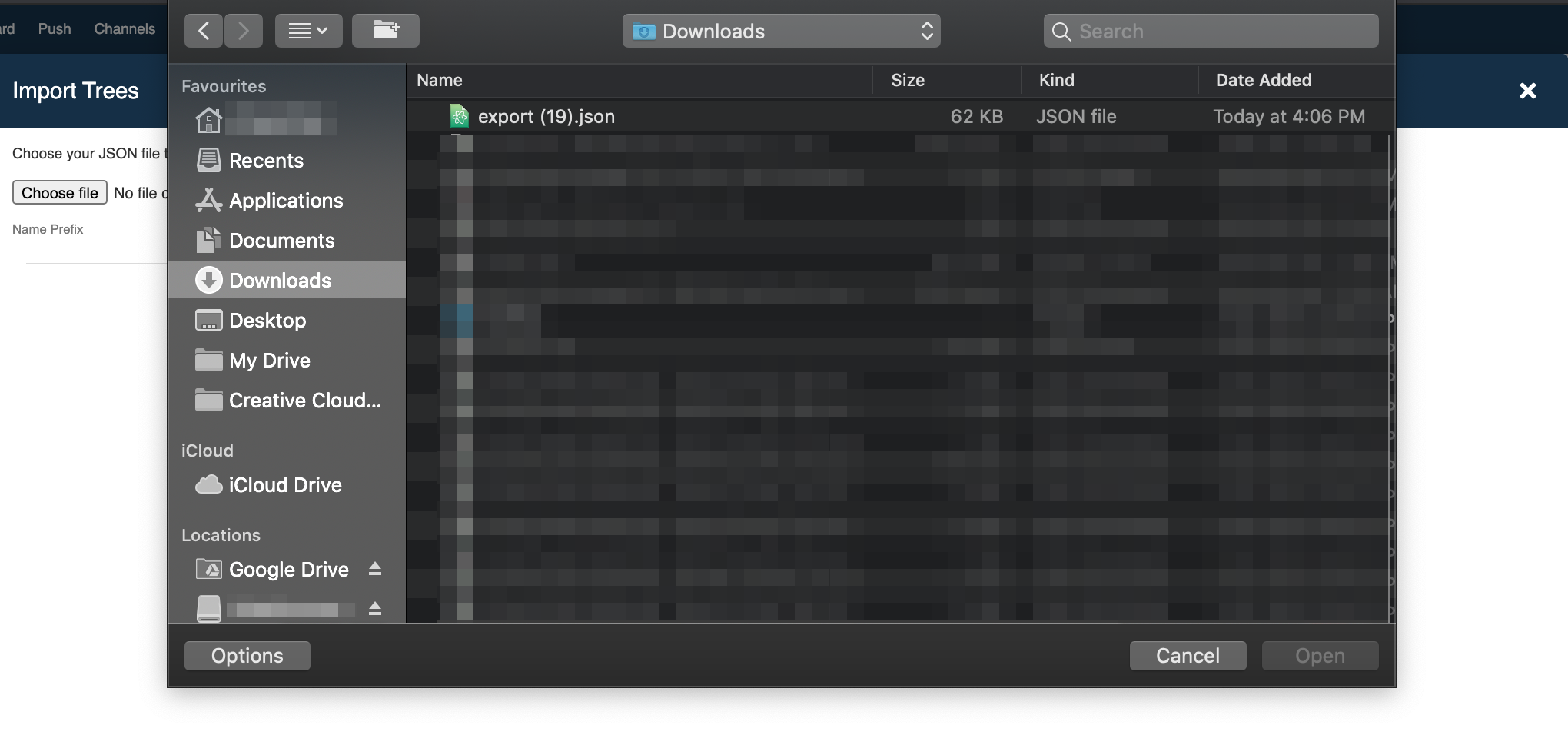This screenshot has width=1568, height=755.
Task: Sort files by Date Added column
Action: point(1264,80)
